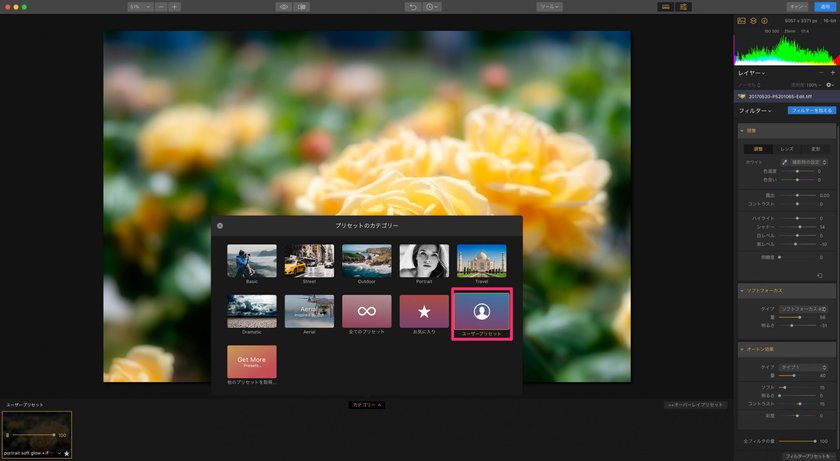This screenshot has width=840, height=461.
Task: Click the minus icon to remove layer
Action: click(821, 72)
